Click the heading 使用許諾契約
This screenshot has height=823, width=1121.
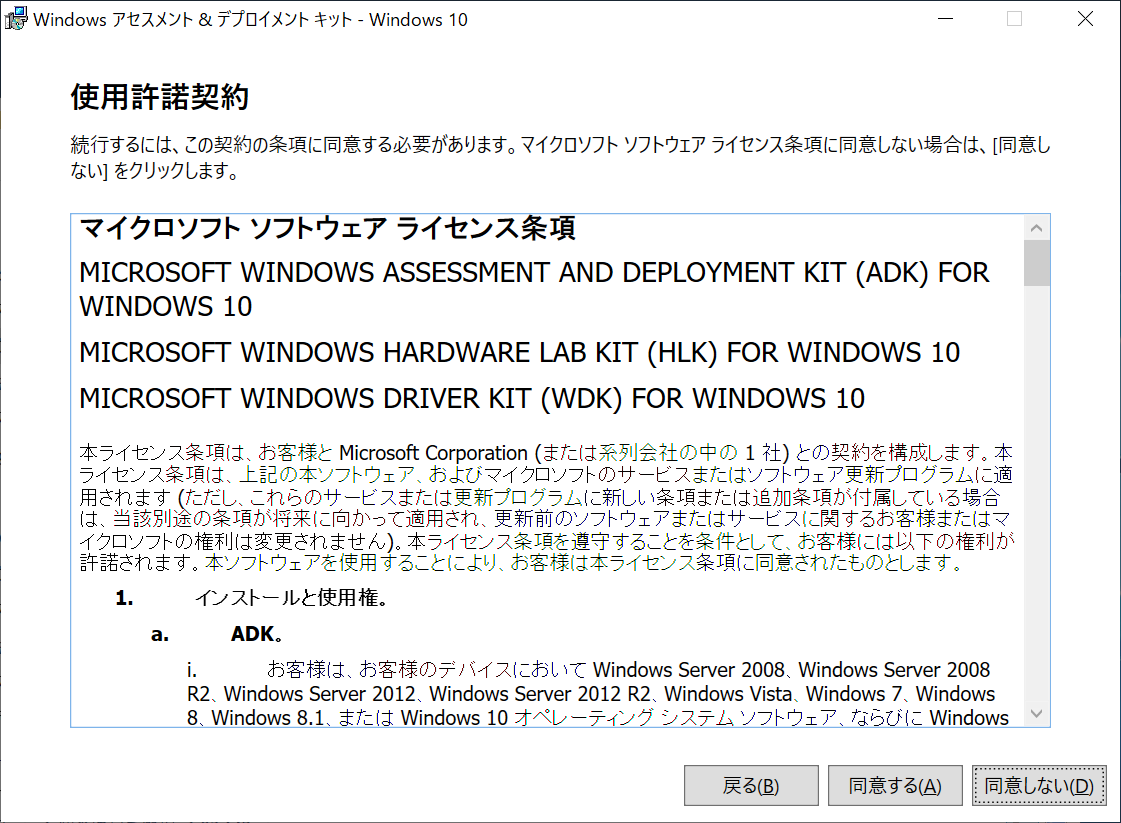pyautogui.click(x=159, y=97)
